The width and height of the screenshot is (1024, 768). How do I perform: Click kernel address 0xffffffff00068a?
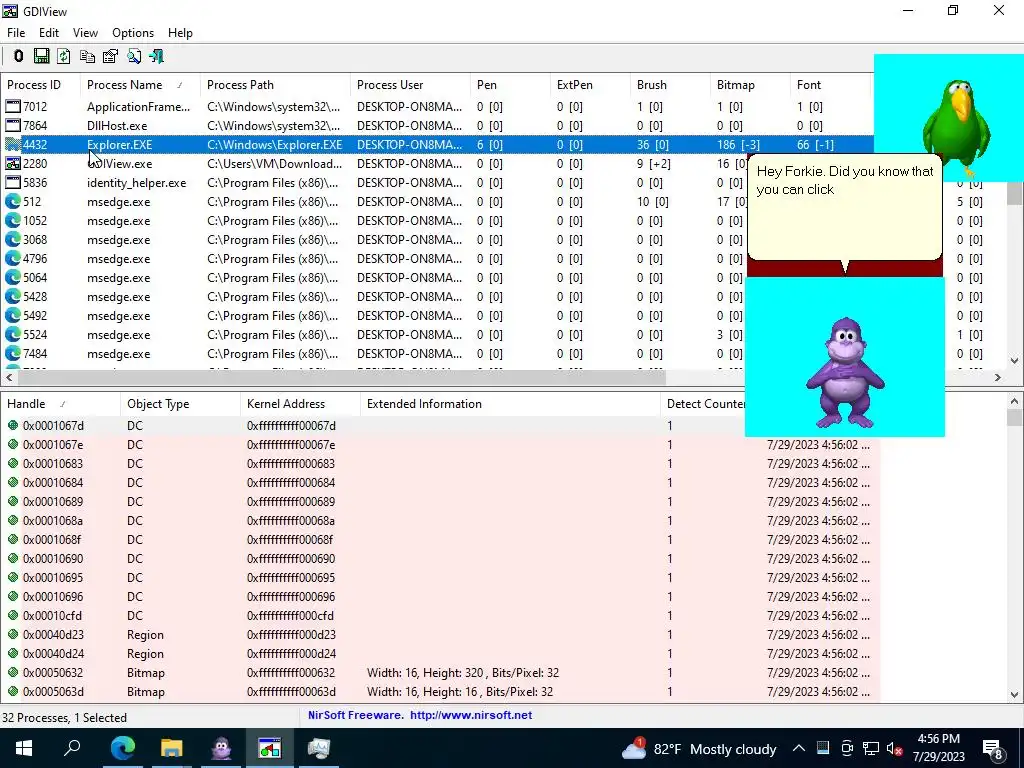point(291,521)
